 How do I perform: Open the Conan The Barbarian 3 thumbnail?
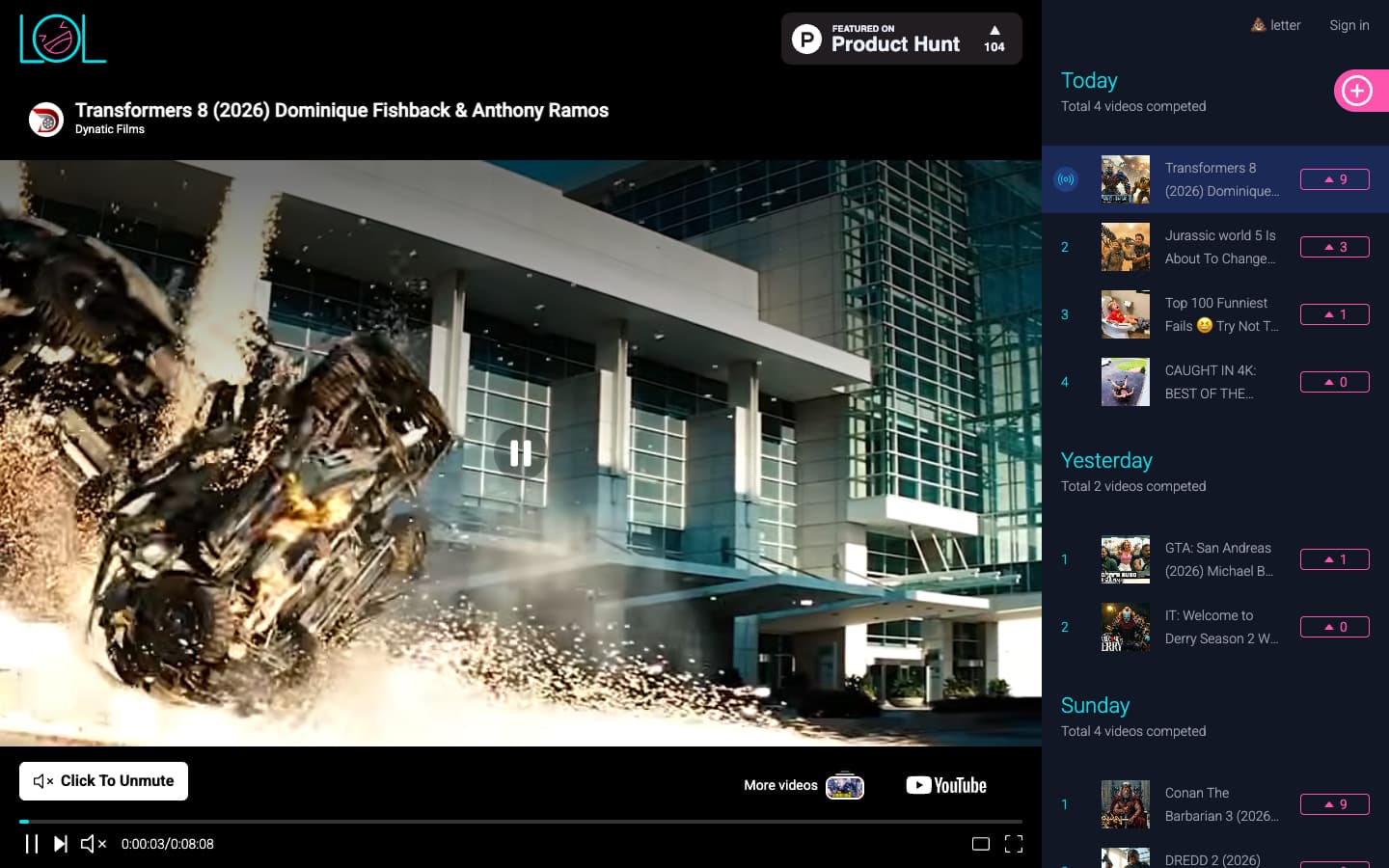(x=1126, y=804)
